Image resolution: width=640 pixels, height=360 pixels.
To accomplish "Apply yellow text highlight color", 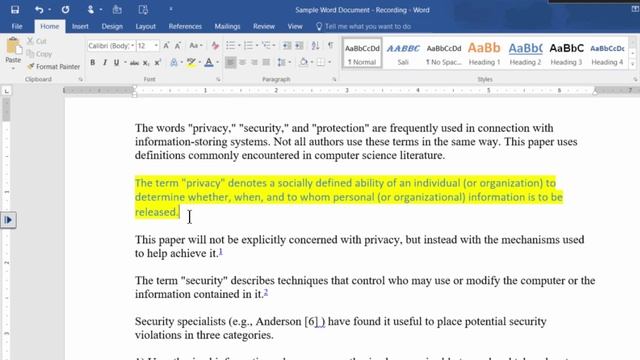I will tap(191, 62).
